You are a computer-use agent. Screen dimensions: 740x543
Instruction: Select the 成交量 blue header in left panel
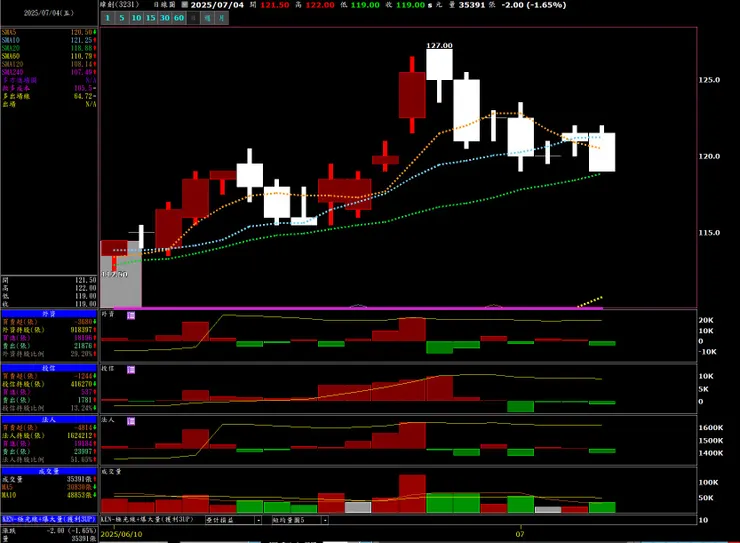(x=49, y=471)
